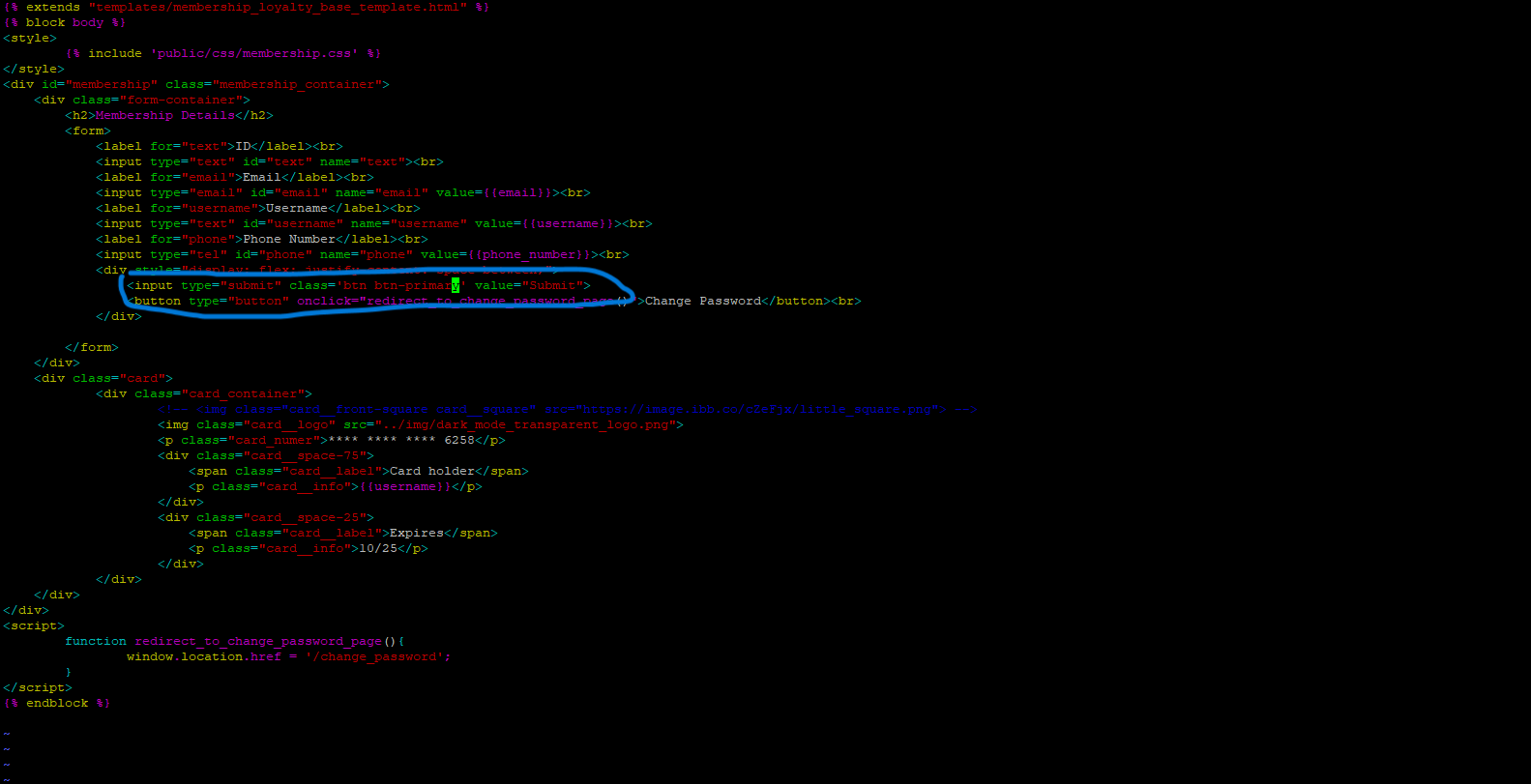Click the div class="card__space-75" line
Viewport: 1531px width, 784px height.
pyautogui.click(x=266, y=455)
